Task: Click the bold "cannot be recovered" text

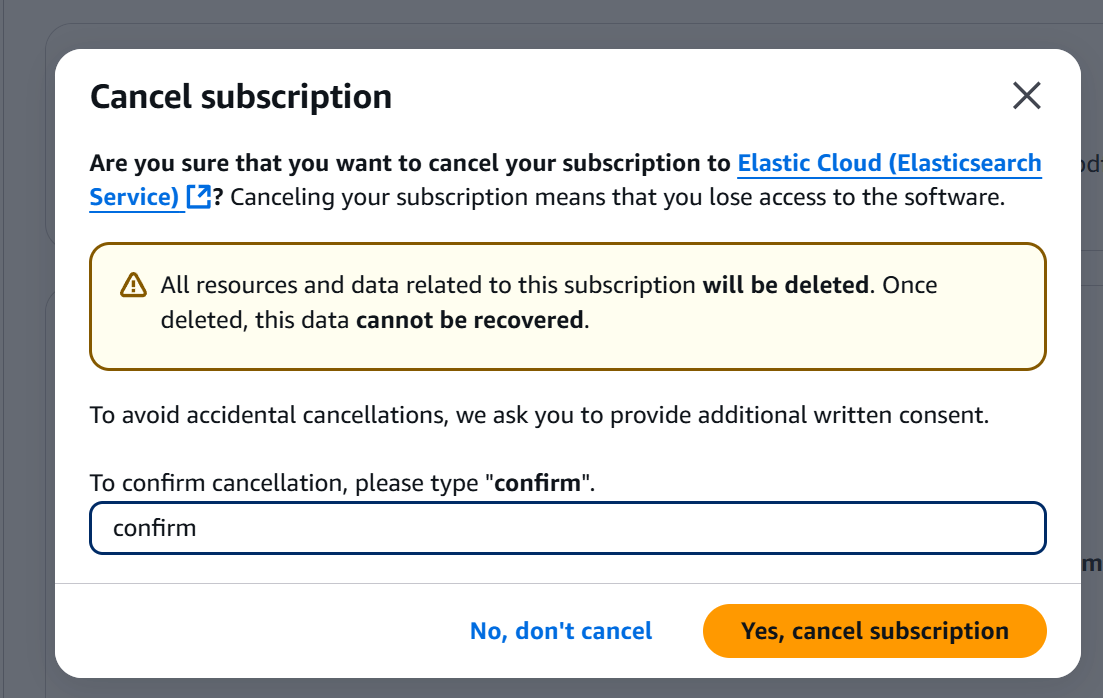Action: click(x=469, y=320)
